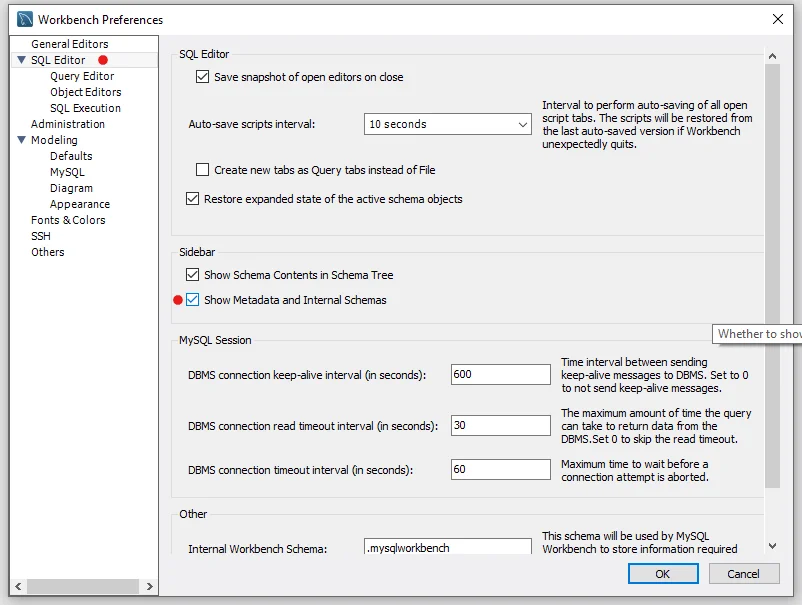Open Modeling Defaults preferences
This screenshot has height=605, width=802.
click(71, 156)
